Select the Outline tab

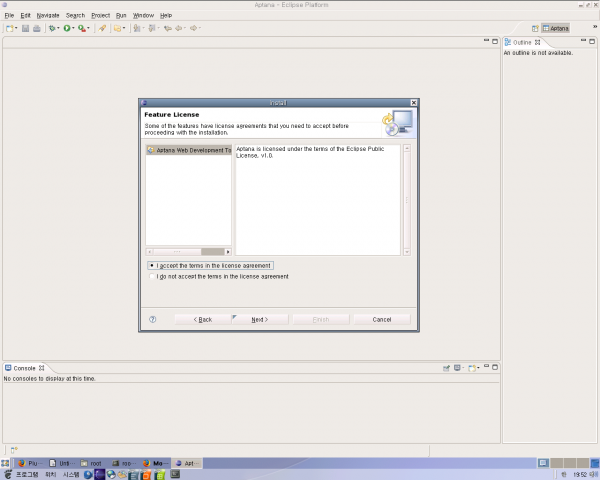pyautogui.click(x=522, y=42)
